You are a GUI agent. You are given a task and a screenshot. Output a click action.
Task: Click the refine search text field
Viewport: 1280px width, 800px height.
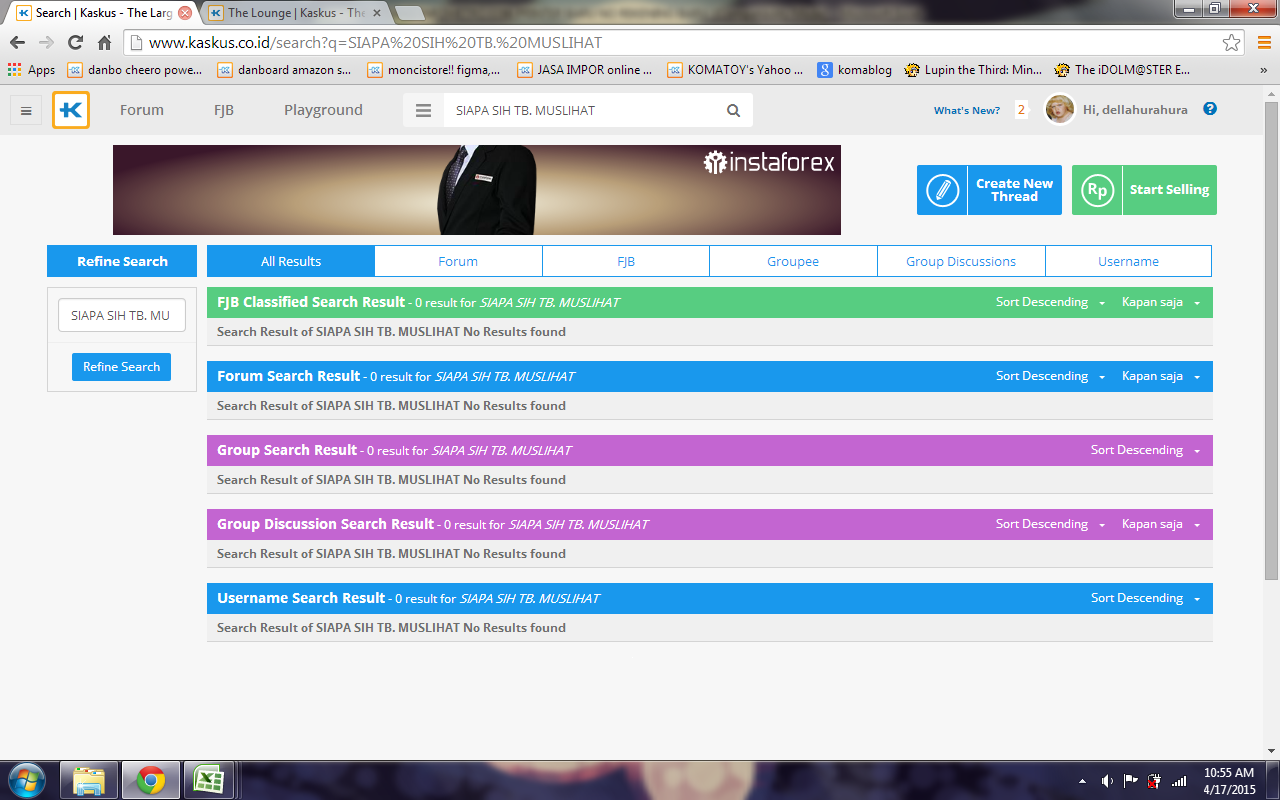tap(122, 315)
